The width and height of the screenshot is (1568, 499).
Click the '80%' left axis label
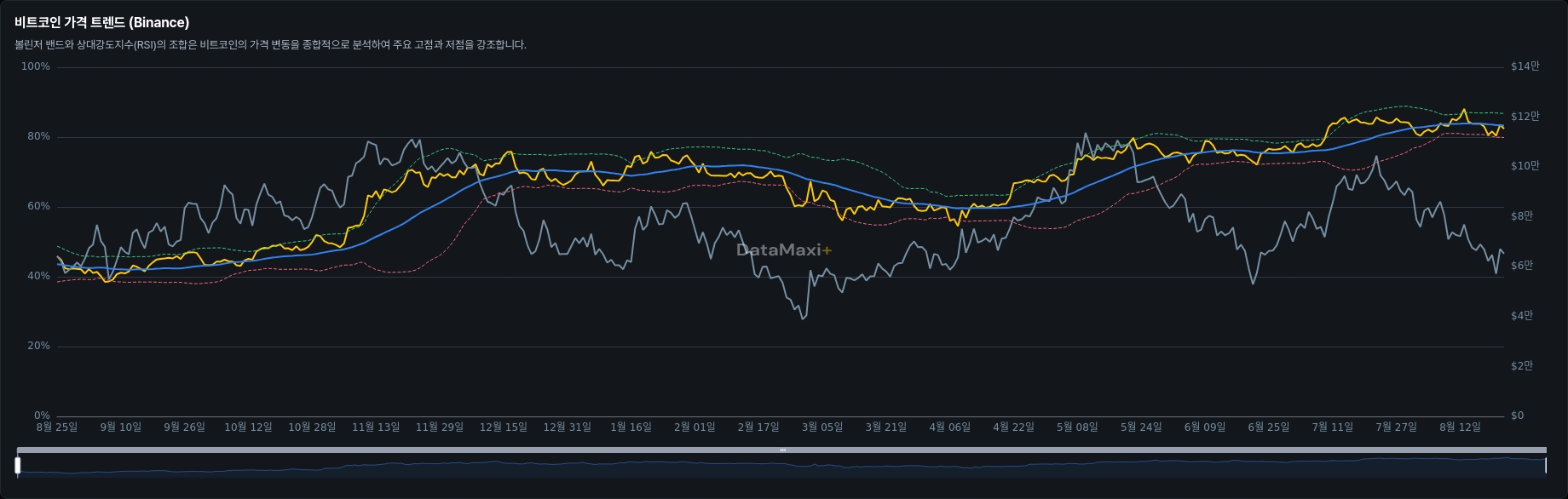38,136
